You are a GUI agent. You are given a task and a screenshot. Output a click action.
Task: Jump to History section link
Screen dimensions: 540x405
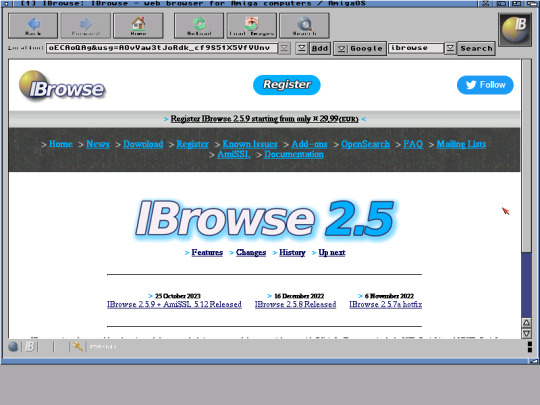292,252
